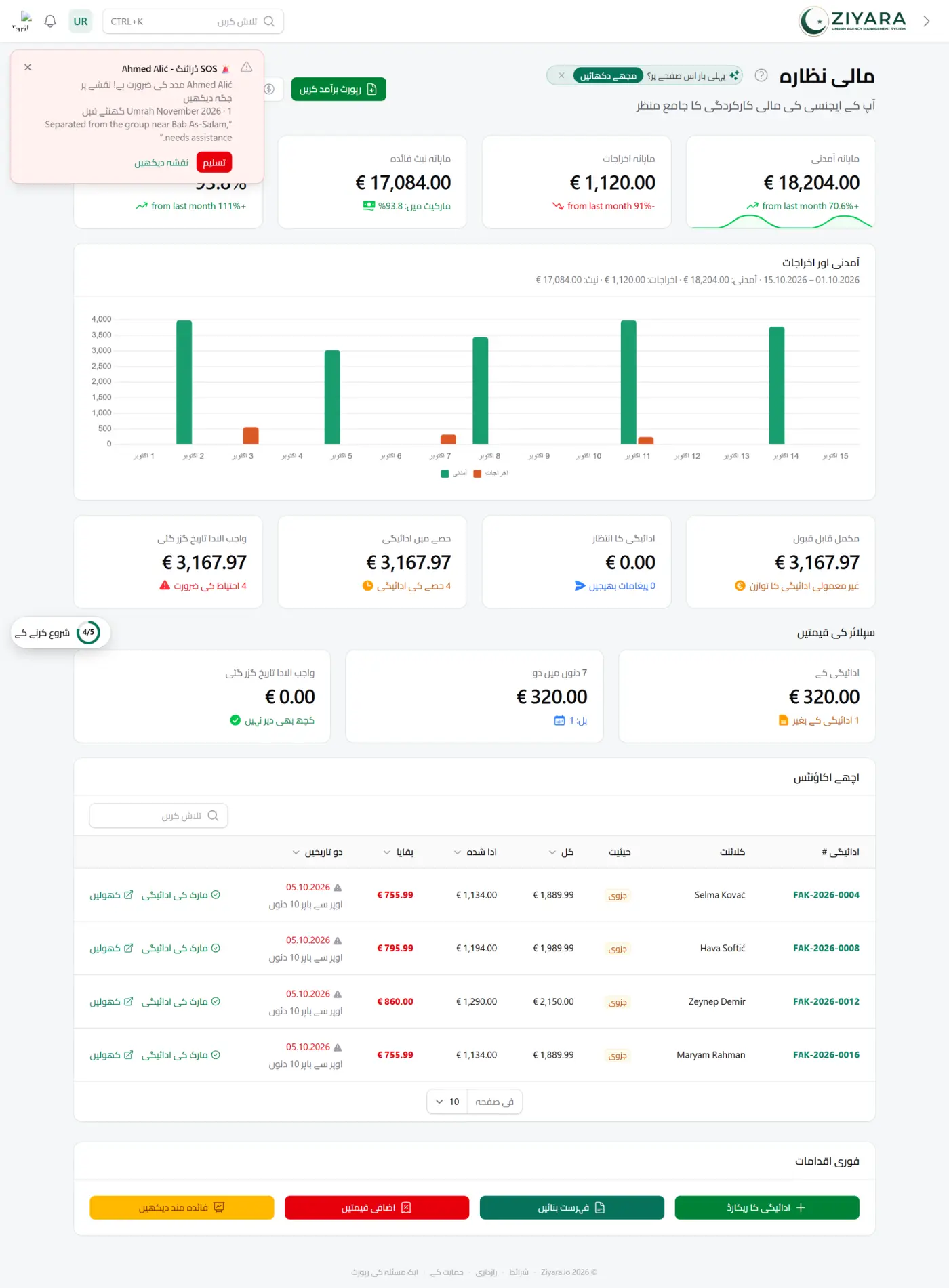Toggle the expenses series in the chart legend
This screenshot has height=1288, width=949.
491,474
